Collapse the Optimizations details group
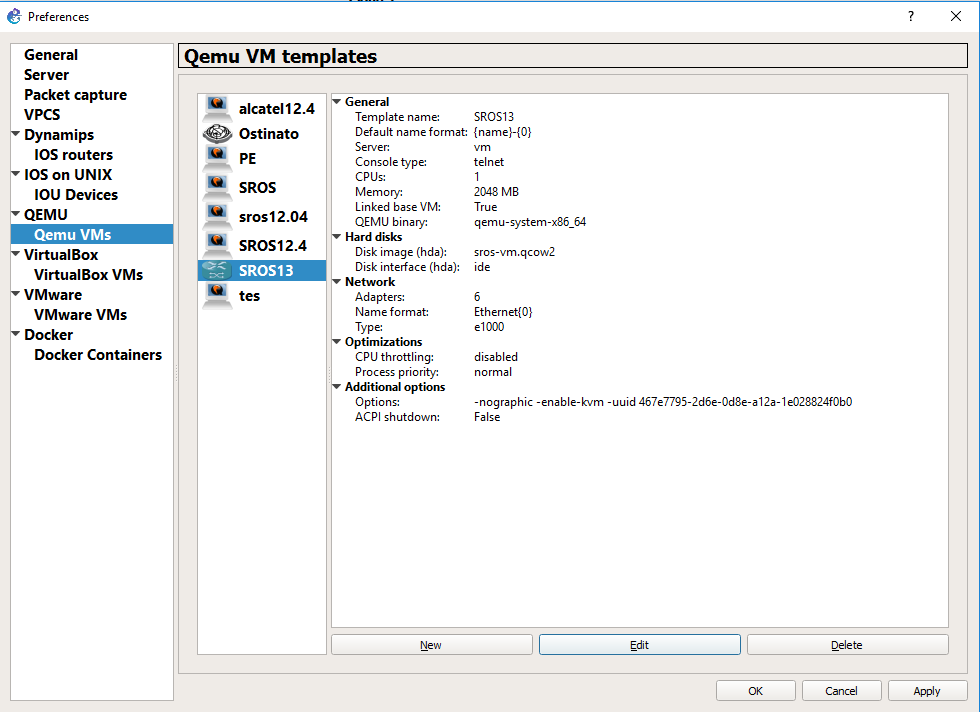 (x=337, y=341)
